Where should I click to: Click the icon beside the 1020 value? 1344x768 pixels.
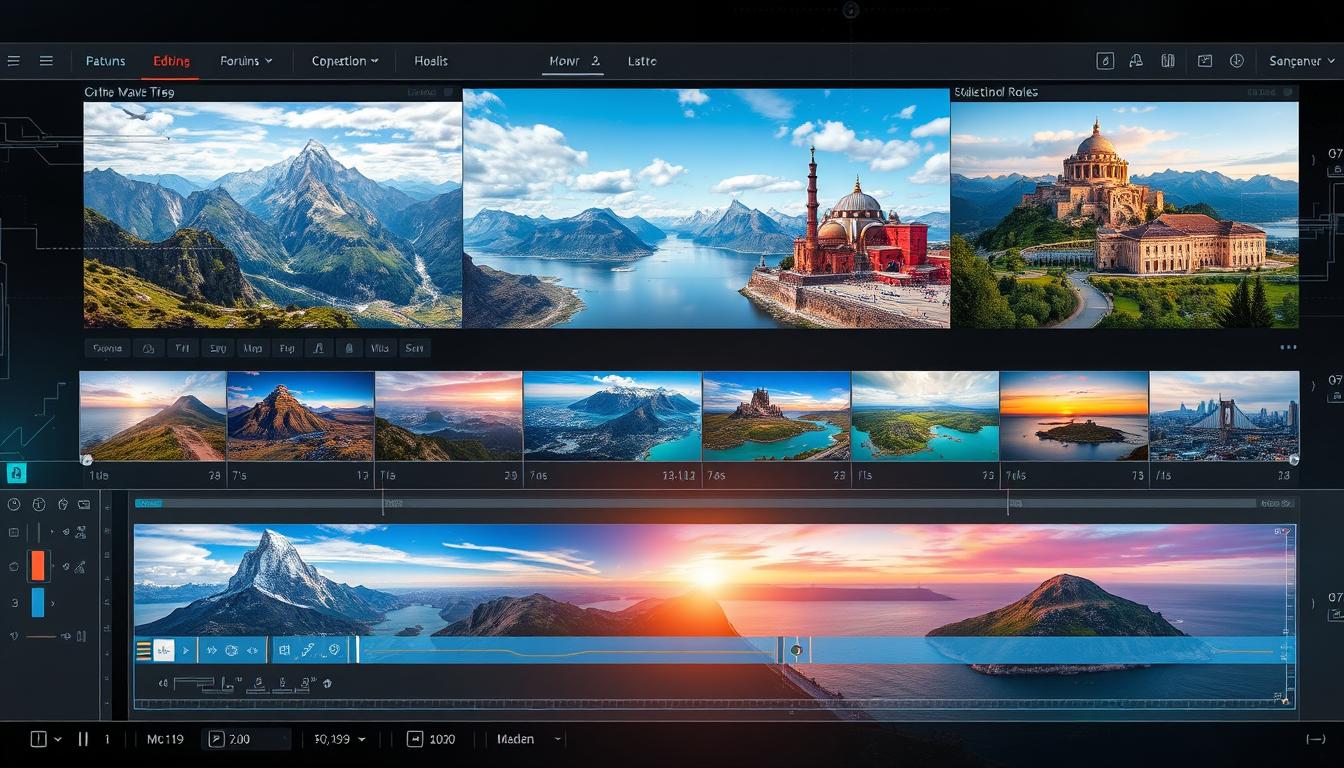click(x=415, y=739)
